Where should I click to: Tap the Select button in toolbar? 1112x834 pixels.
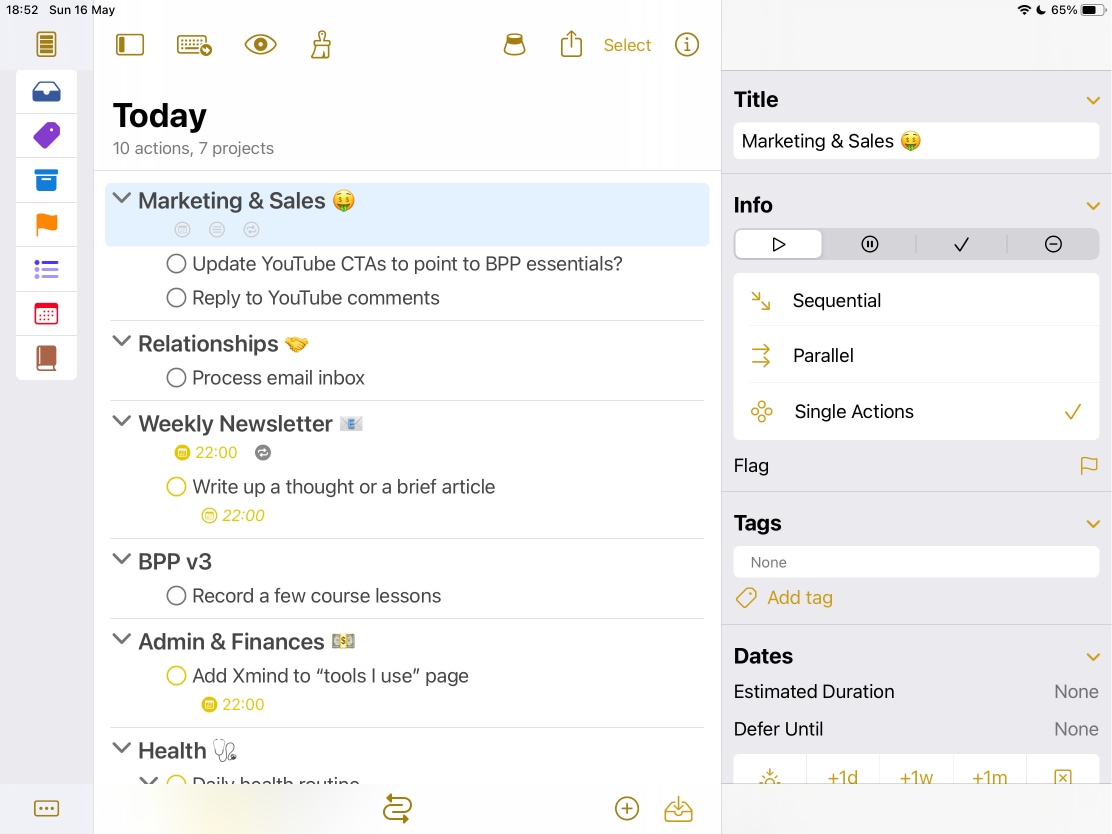pos(627,45)
